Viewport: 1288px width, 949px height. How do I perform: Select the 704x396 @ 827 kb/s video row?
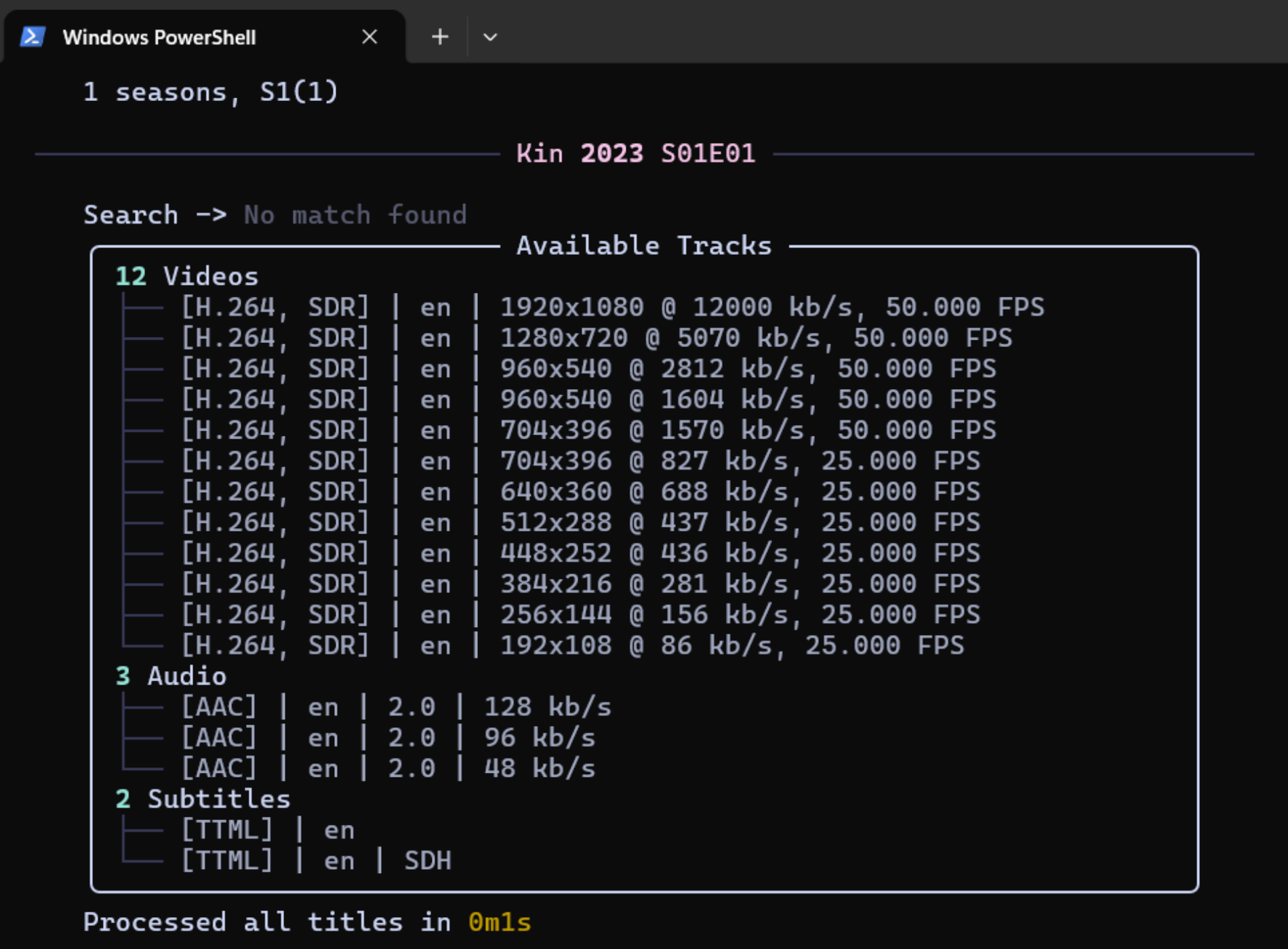580,462
